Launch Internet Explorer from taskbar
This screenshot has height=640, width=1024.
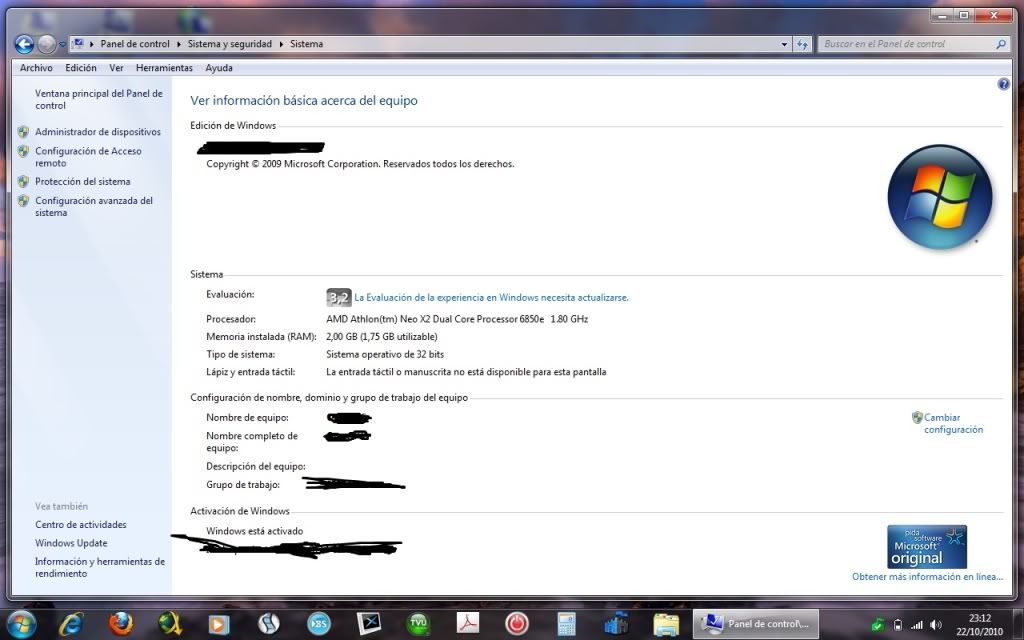71,624
